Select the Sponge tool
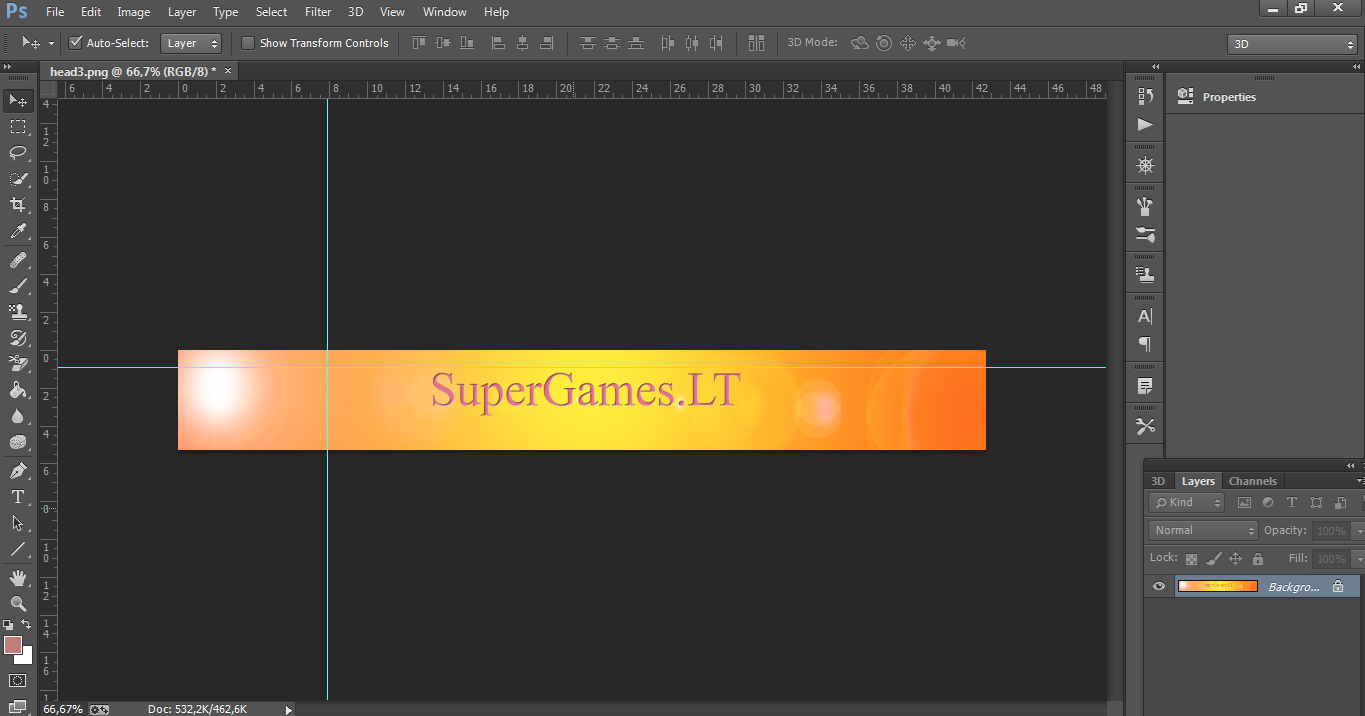This screenshot has width=1365, height=716. pos(18,442)
